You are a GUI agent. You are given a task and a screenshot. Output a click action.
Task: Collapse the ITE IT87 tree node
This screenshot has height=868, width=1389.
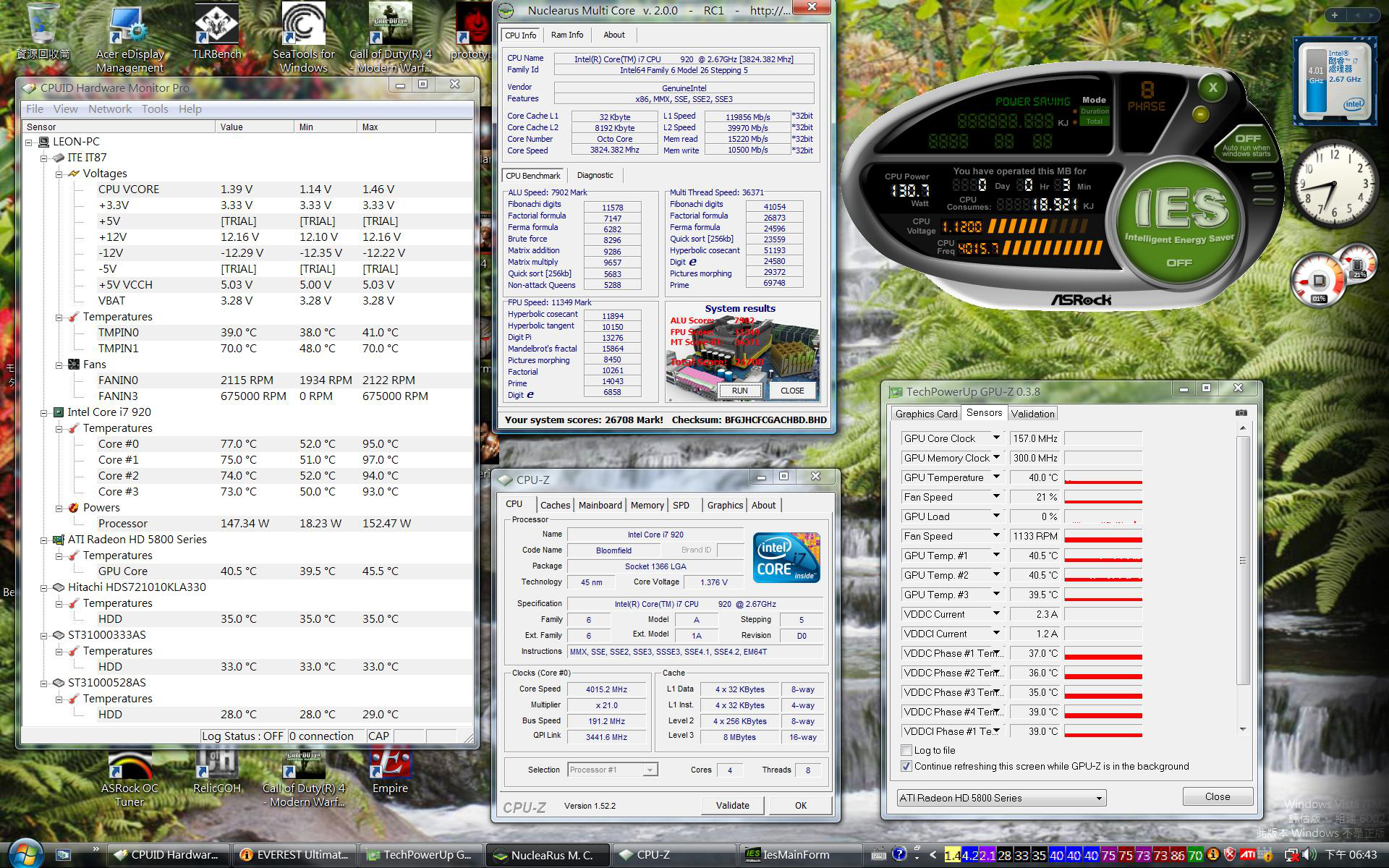pos(44,158)
